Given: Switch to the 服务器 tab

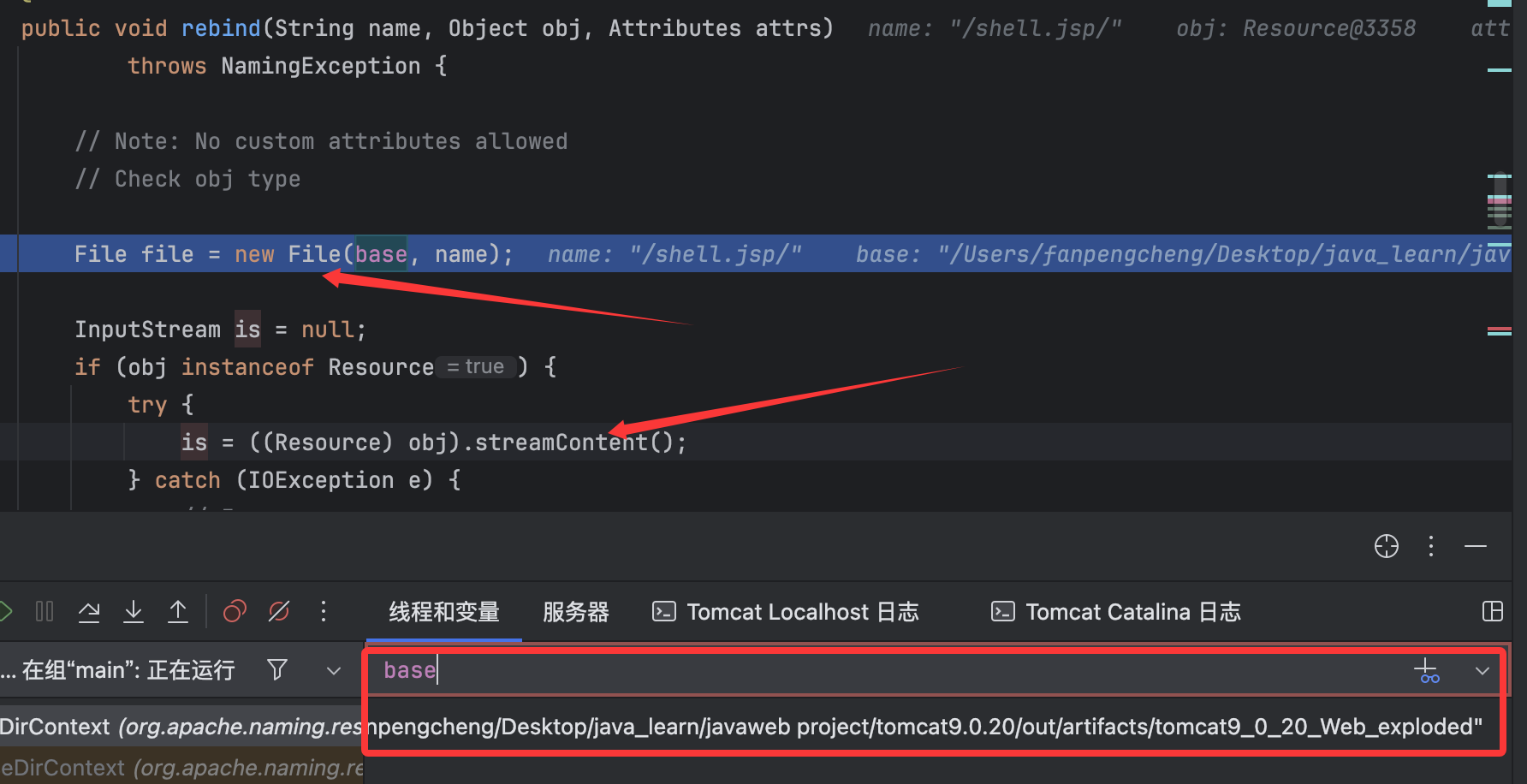Looking at the screenshot, I should tap(575, 612).
